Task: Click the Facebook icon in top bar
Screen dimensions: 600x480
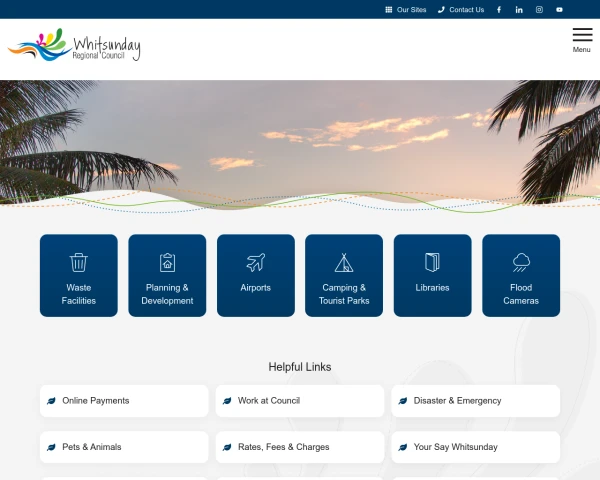Action: point(499,10)
